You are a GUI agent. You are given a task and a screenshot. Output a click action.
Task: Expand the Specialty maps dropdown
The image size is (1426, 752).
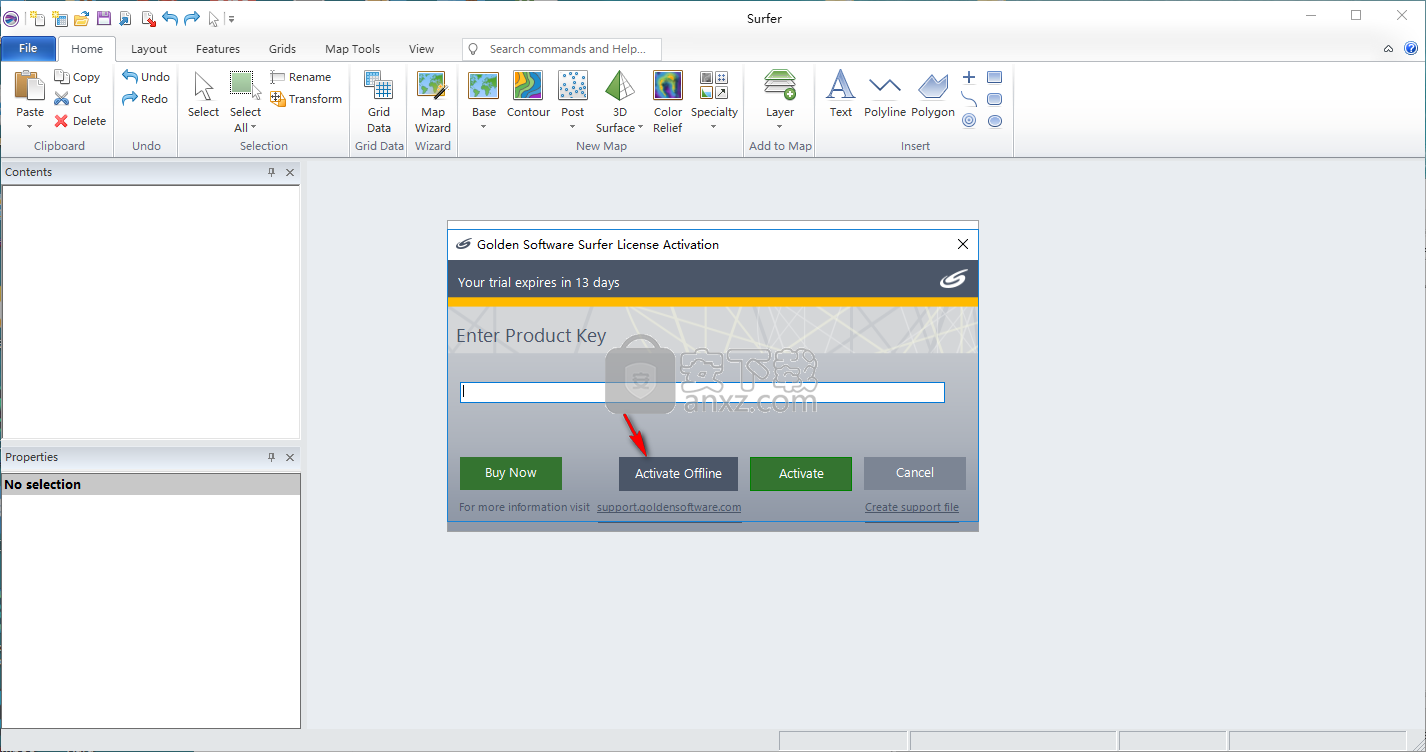(x=714, y=127)
